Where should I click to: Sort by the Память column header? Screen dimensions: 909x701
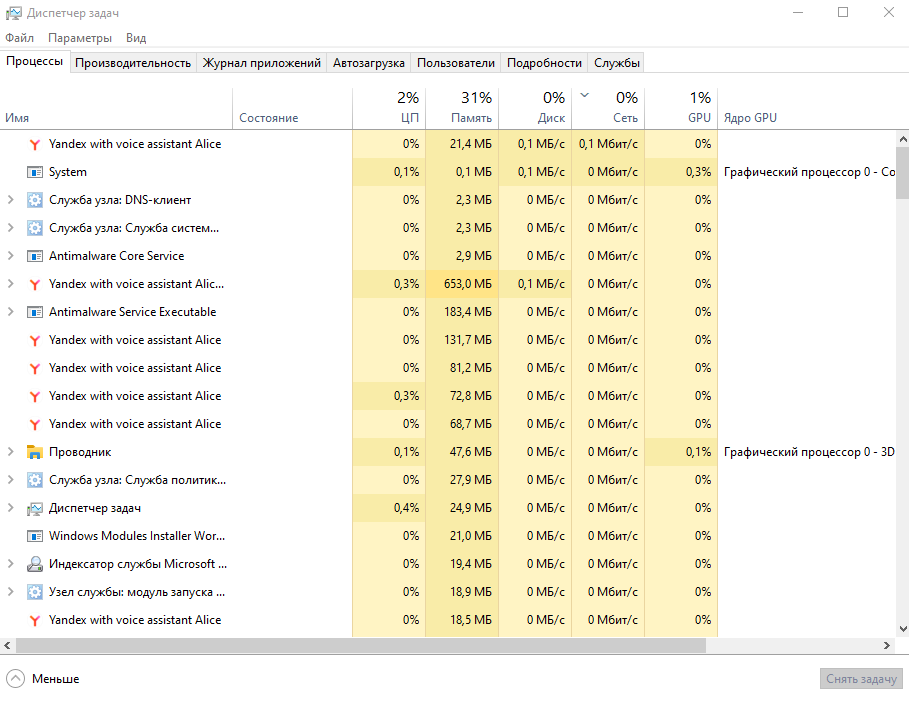click(x=462, y=108)
